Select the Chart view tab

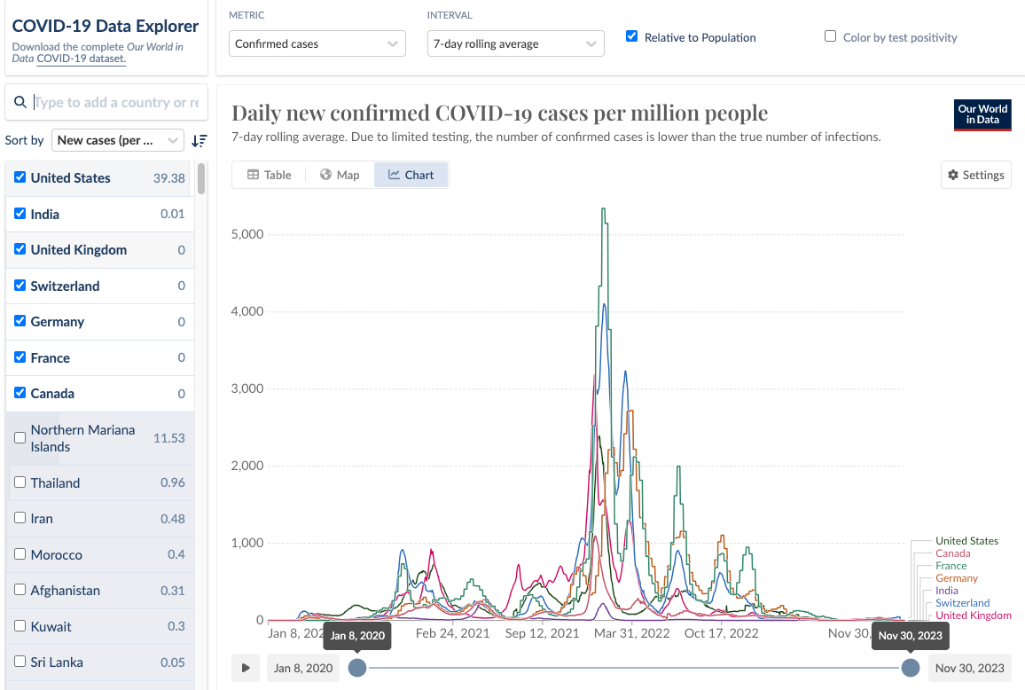[411, 175]
